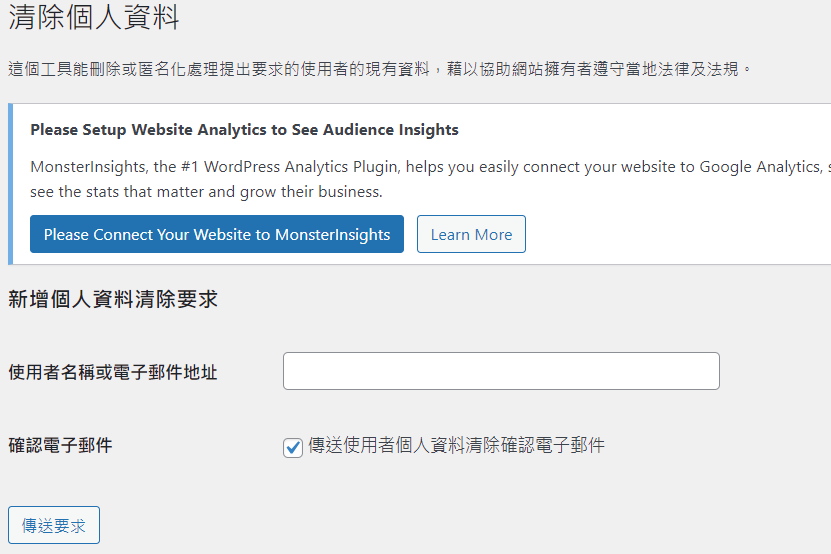The height and width of the screenshot is (554, 831).
Task: Click the 確認電子郵件 row label
Action: pos(60,445)
